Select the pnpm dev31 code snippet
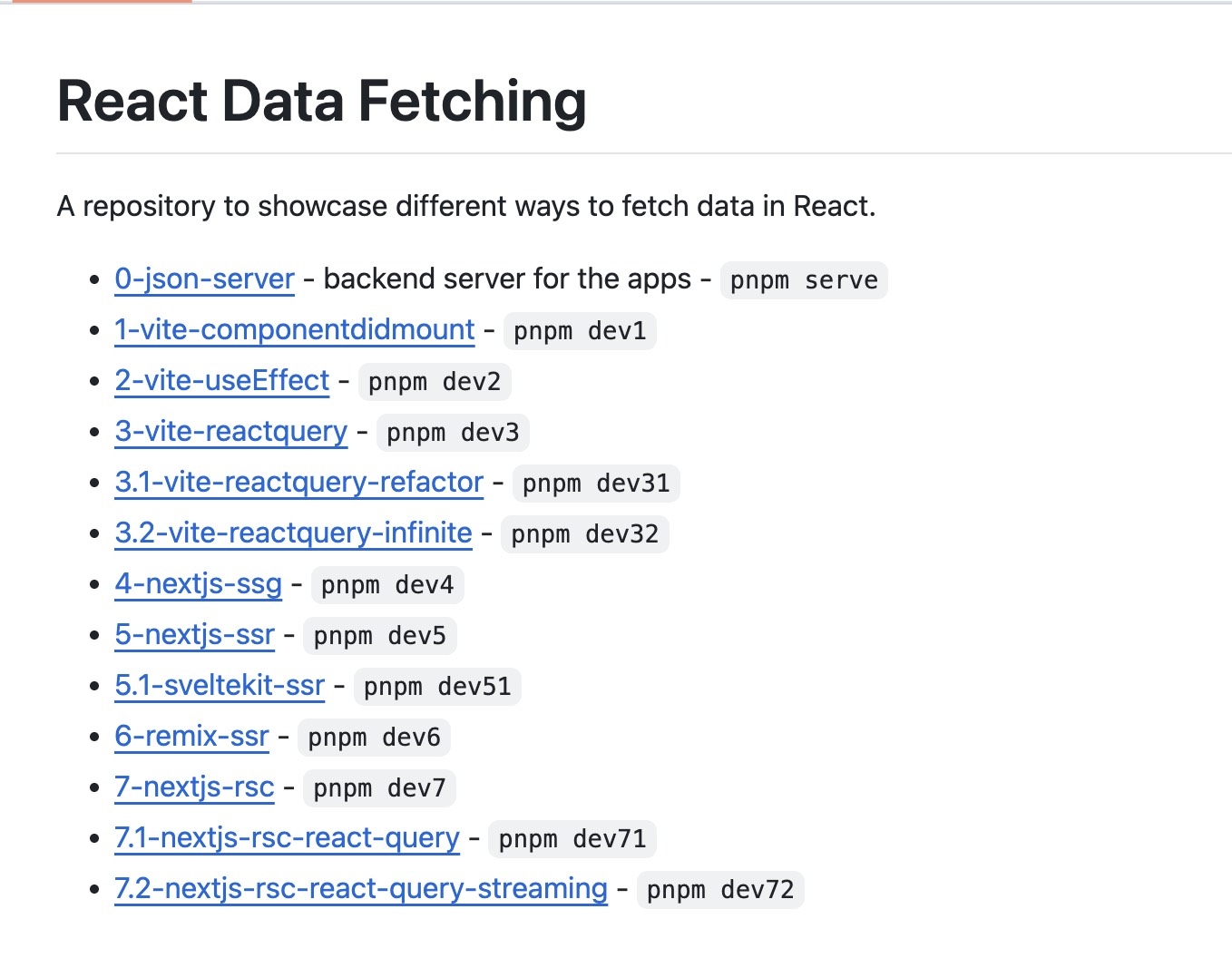Image resolution: width=1232 pixels, height=958 pixels. [x=596, y=484]
